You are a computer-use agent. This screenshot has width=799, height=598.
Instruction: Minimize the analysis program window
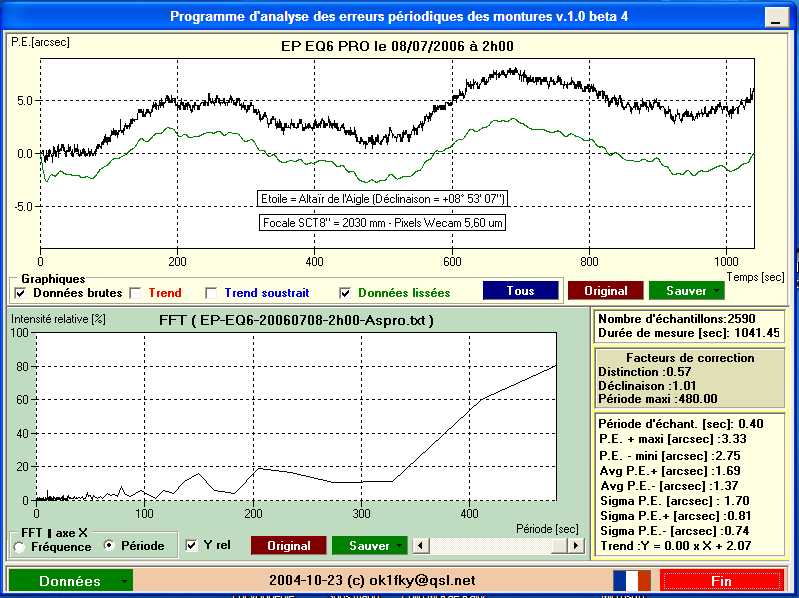[776, 18]
